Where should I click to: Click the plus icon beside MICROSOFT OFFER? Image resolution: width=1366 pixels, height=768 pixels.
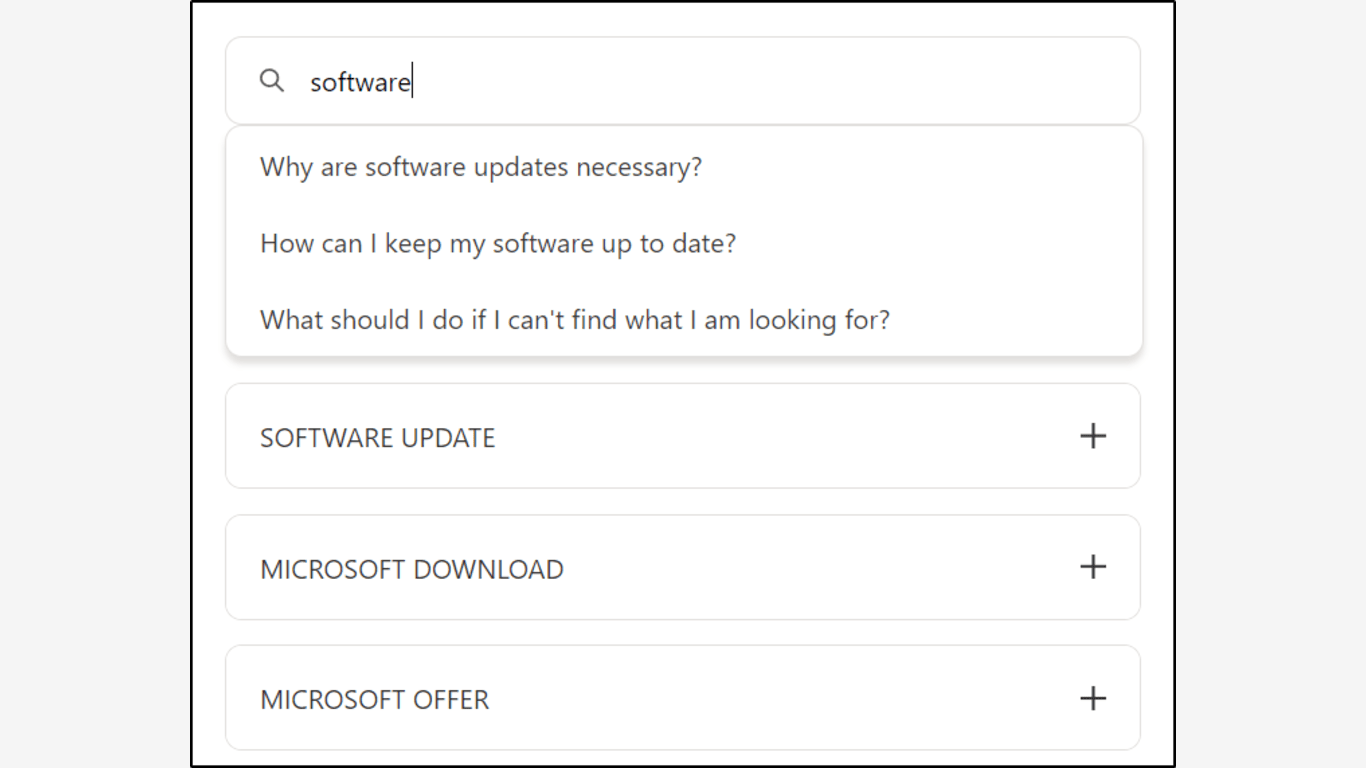(1093, 698)
